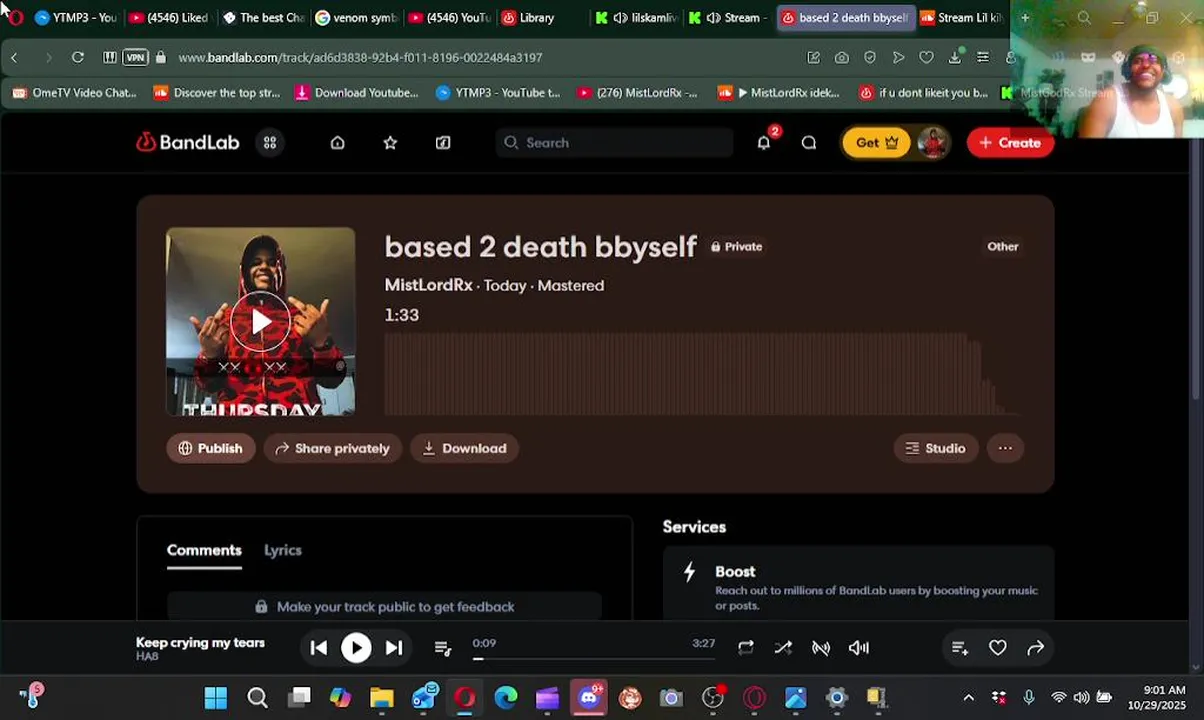Screen dimensions: 1204x720
Task: Open Opera easy setup sliders icon
Action: (983, 57)
